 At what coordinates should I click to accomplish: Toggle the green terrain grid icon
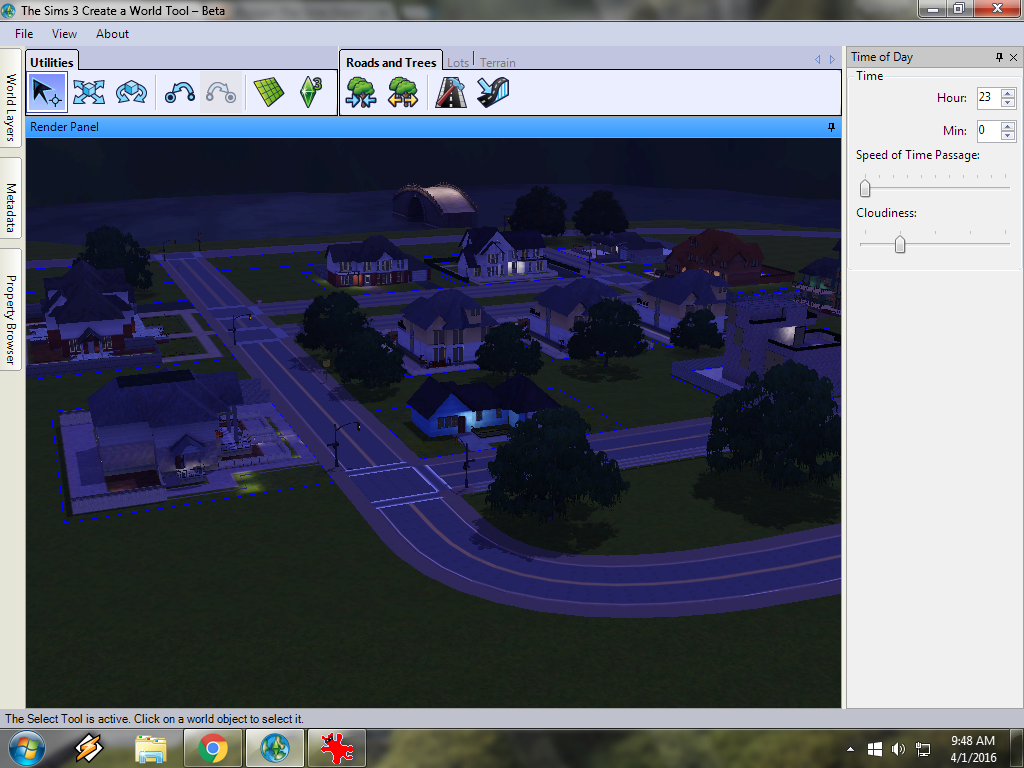268,93
